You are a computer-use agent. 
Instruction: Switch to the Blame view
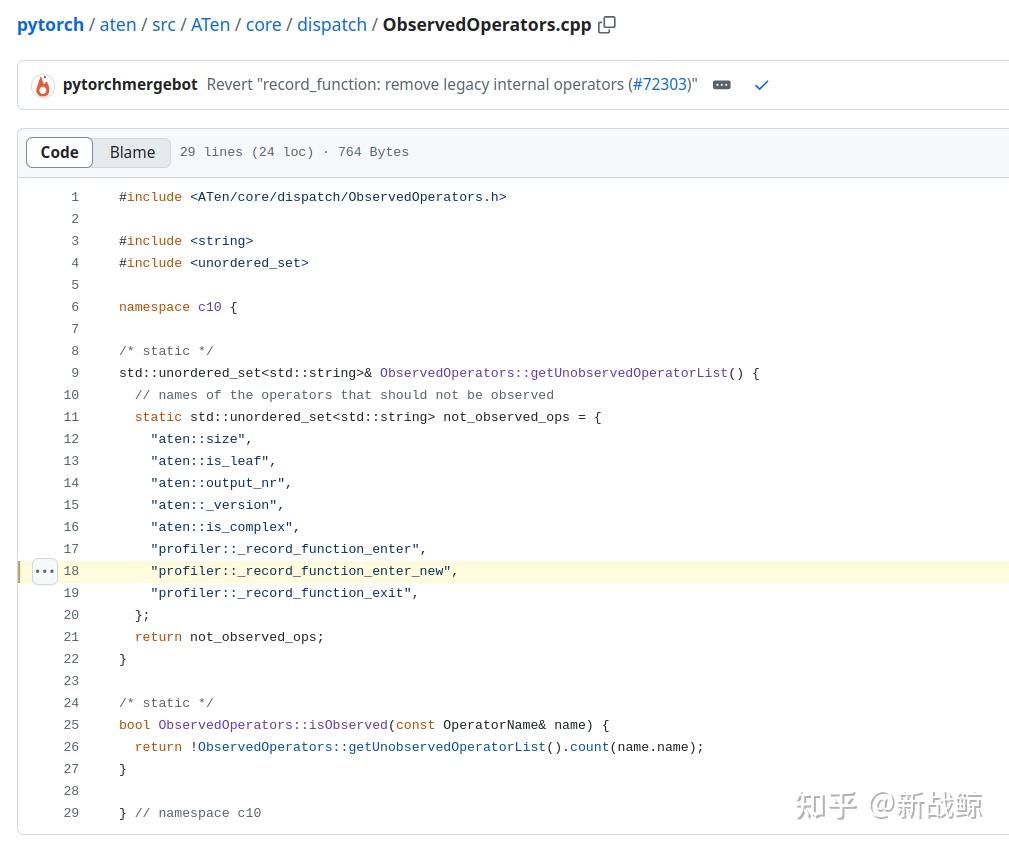(x=132, y=152)
